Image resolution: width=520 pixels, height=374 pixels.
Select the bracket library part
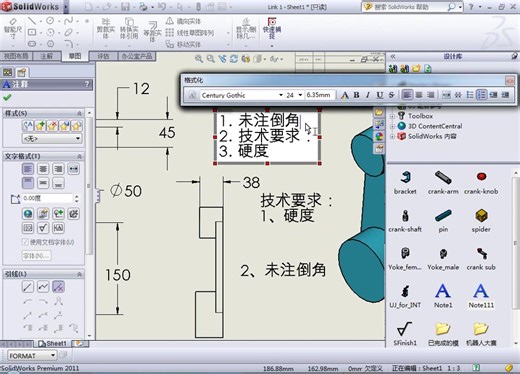pos(405,182)
